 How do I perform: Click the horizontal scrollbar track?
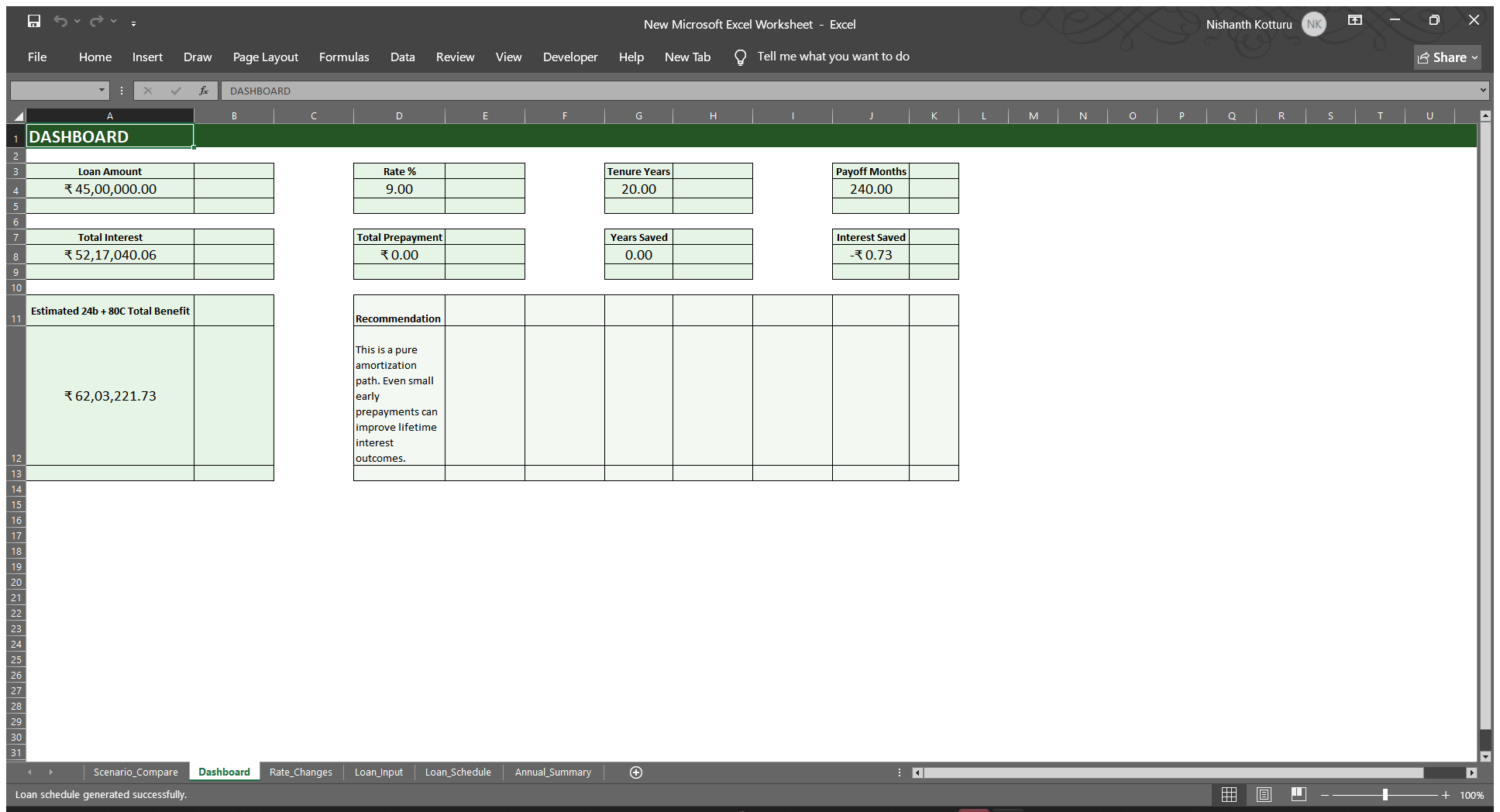[1445, 772]
